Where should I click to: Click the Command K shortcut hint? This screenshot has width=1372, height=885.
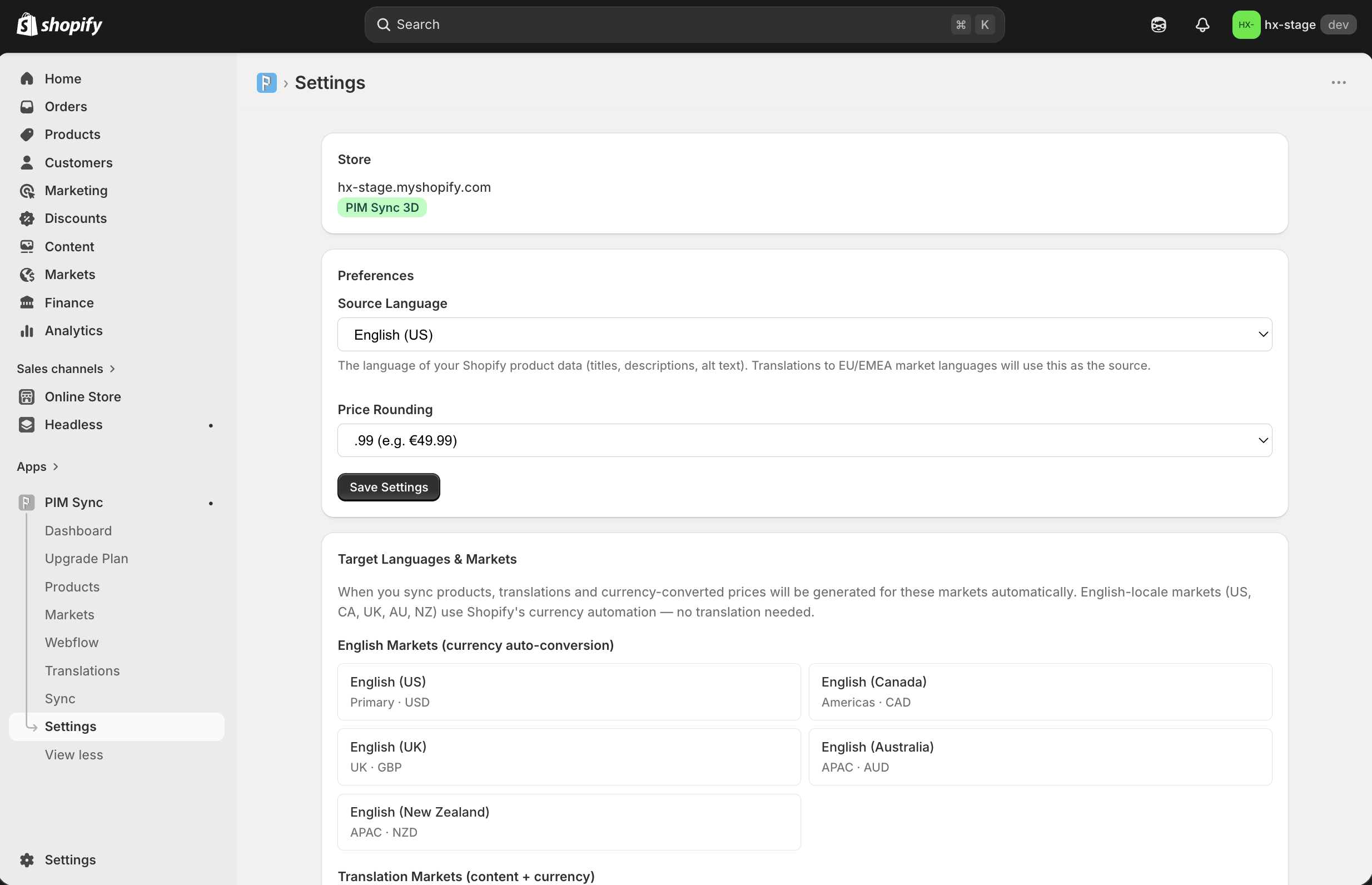973,24
